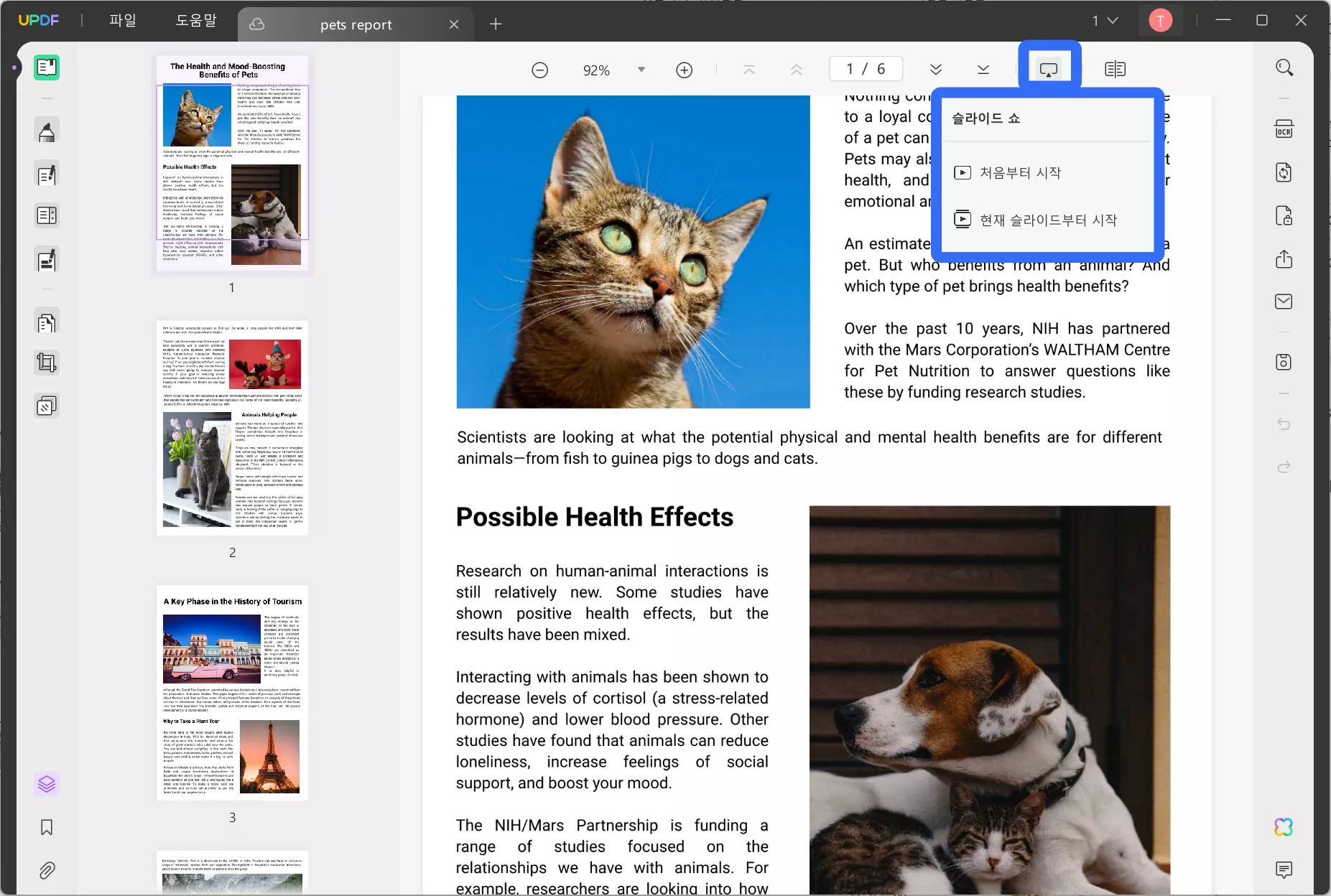
Task: Open the user account avatar T
Action: (1160, 21)
